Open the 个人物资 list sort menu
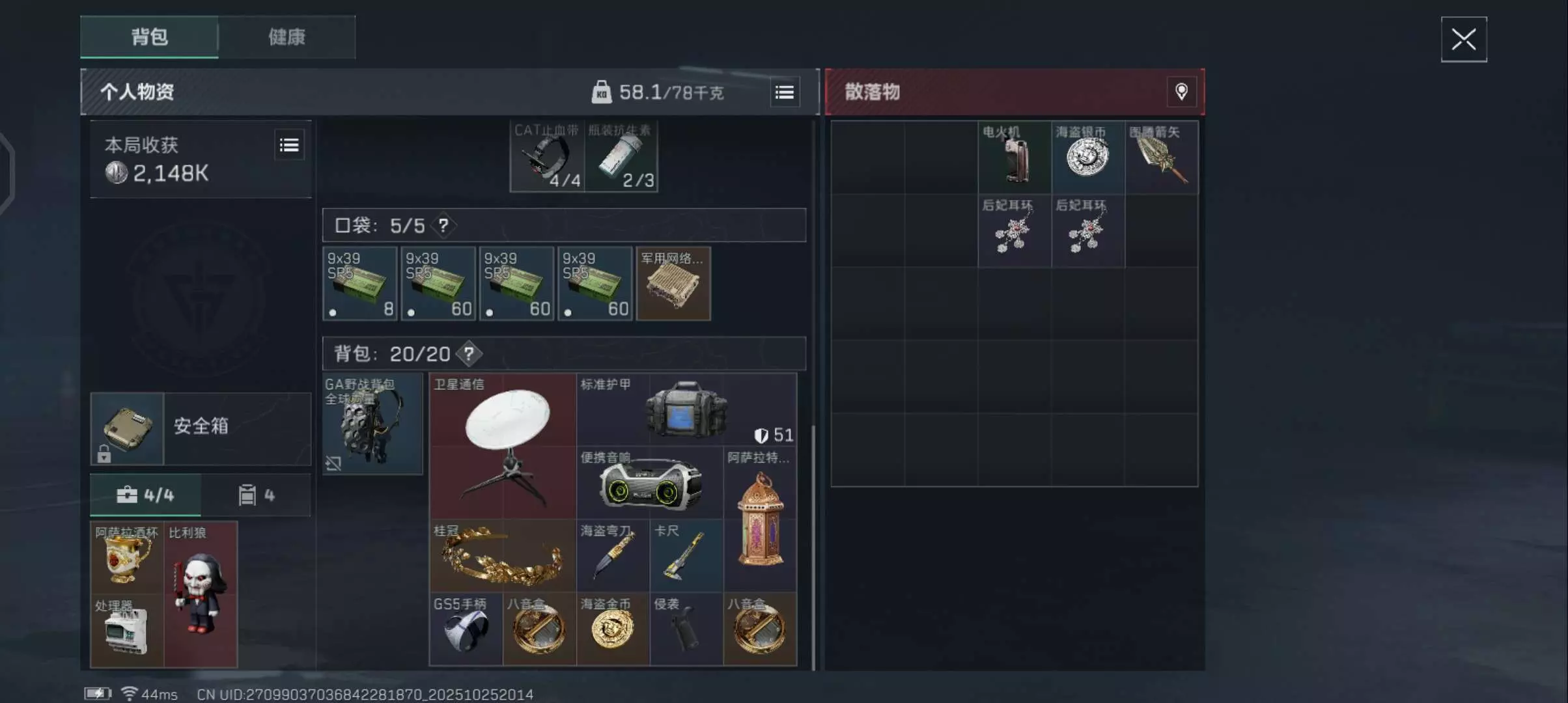Image resolution: width=1568 pixels, height=703 pixels. click(x=785, y=92)
